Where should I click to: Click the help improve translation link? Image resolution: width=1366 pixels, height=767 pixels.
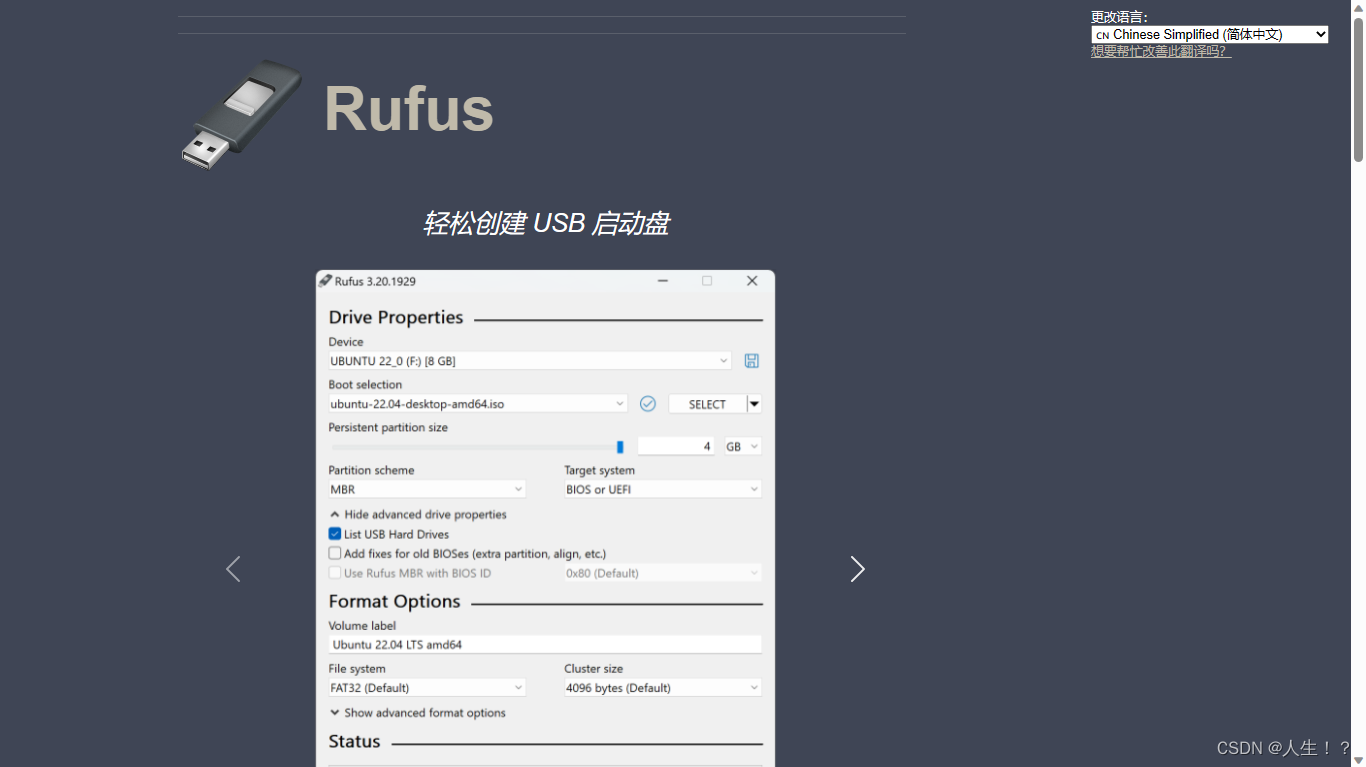(1161, 51)
